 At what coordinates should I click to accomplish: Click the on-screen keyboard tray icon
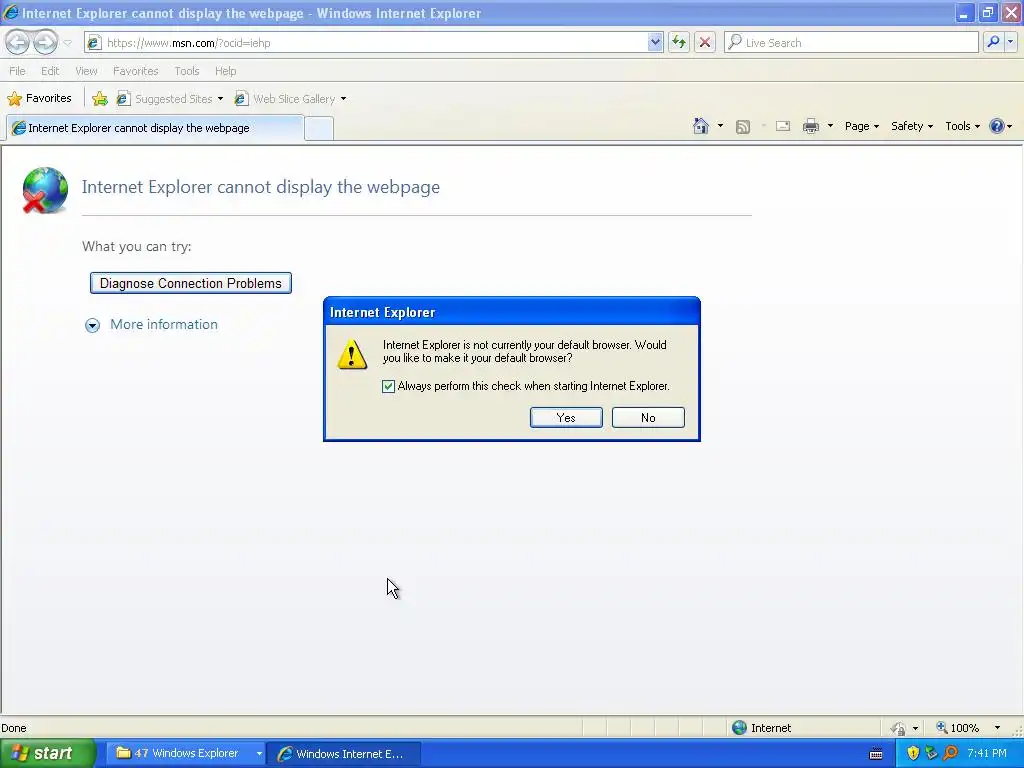click(876, 754)
